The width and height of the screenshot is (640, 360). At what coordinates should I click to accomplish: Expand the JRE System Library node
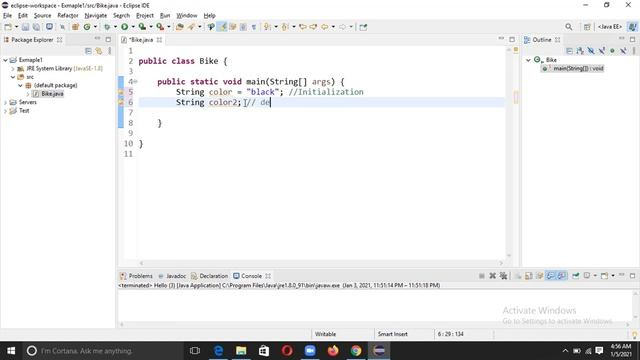13,69
